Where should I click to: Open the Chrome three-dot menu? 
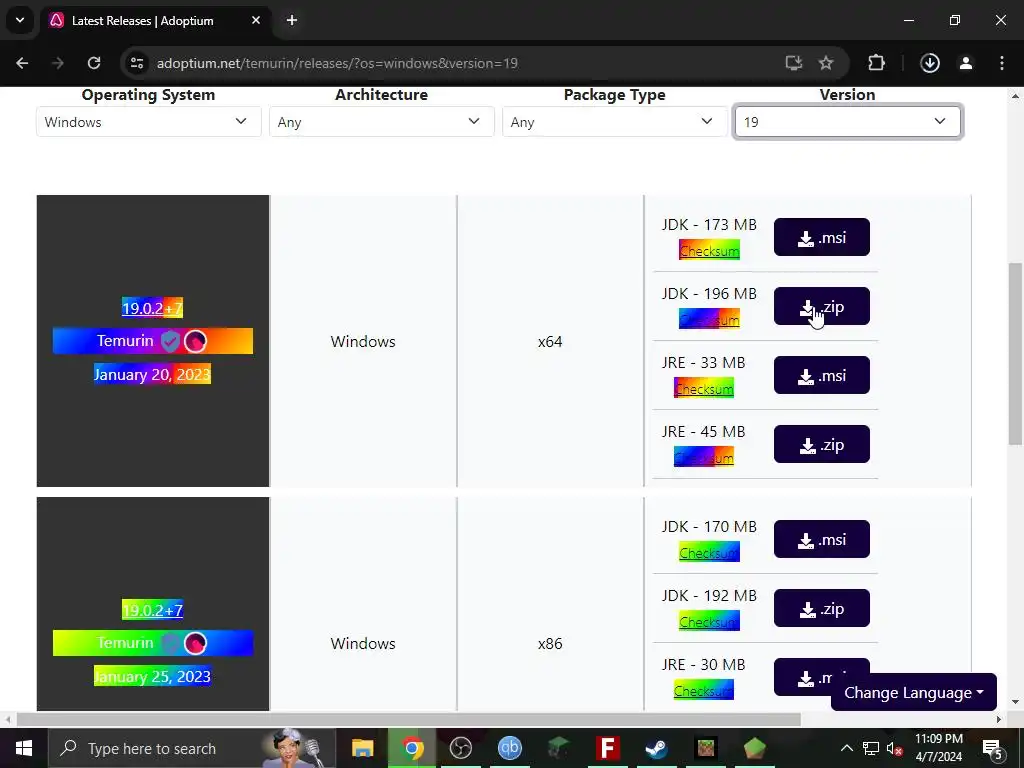1002,63
